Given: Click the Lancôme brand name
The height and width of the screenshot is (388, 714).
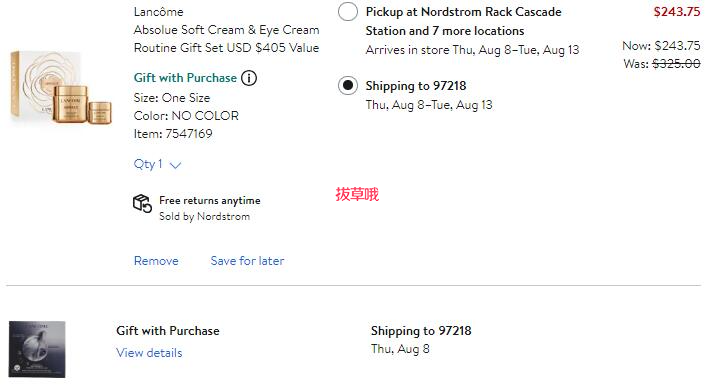Looking at the screenshot, I should tap(158, 12).
